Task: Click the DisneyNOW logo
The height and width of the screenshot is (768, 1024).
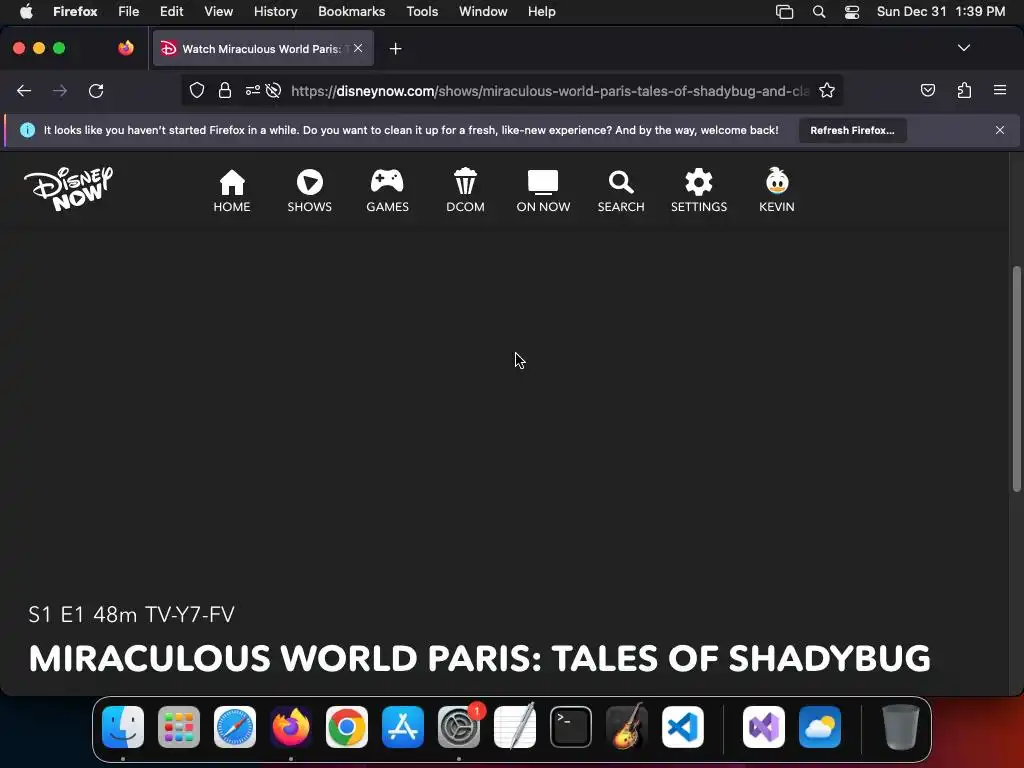Action: pos(69,189)
